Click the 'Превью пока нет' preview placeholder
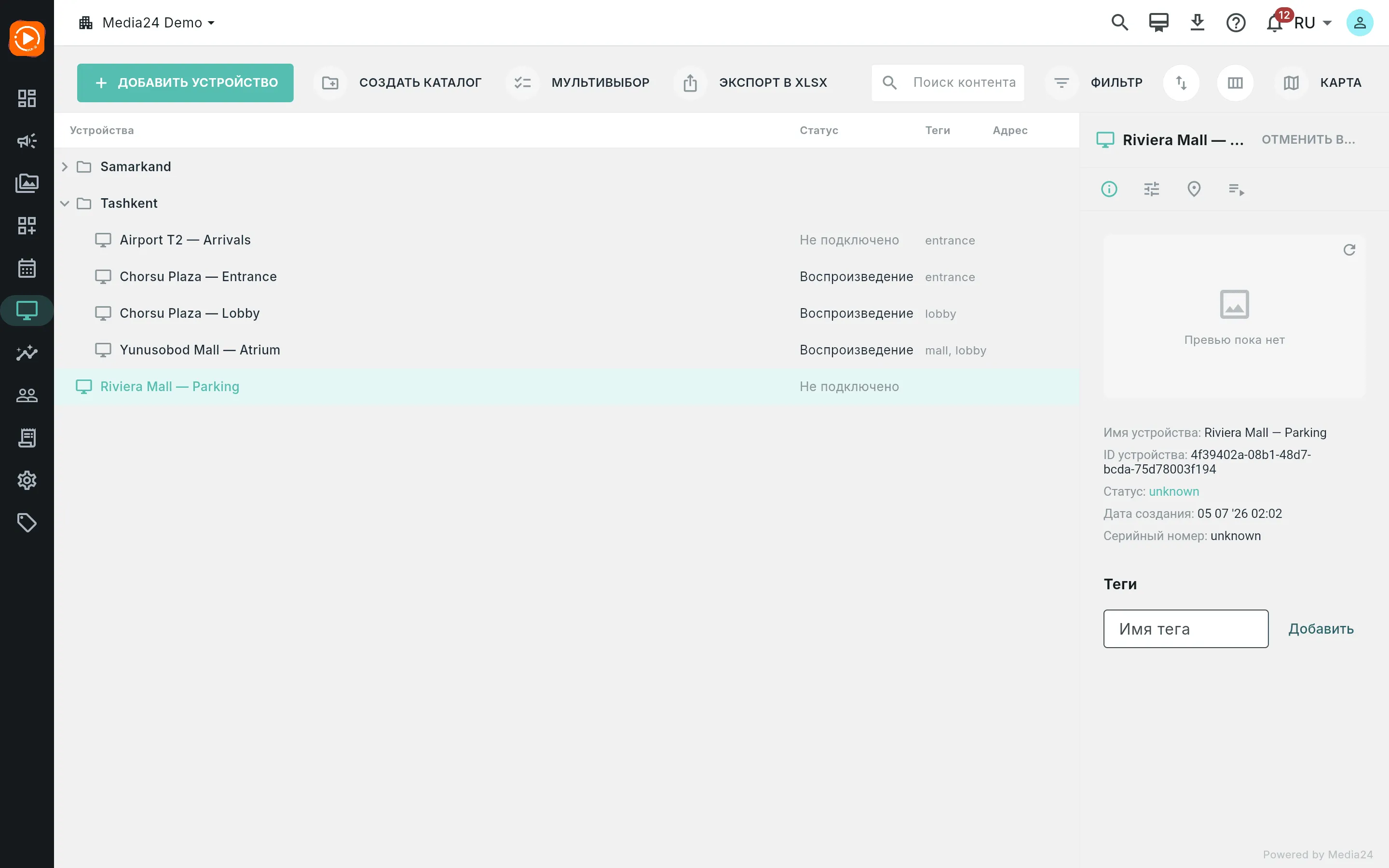This screenshot has width=1389, height=868. (1234, 316)
